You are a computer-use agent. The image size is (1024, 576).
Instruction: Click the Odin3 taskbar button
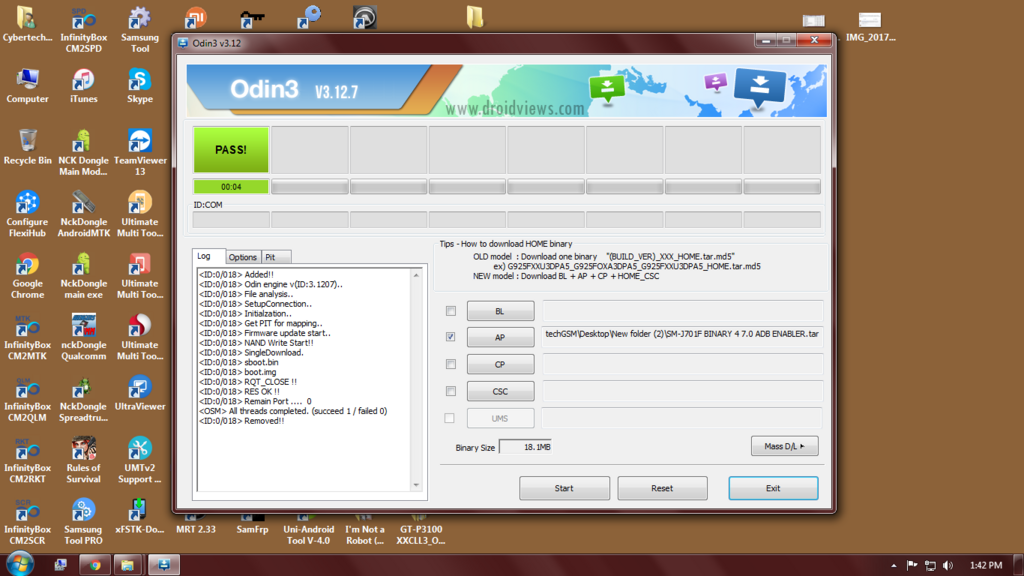click(163, 565)
